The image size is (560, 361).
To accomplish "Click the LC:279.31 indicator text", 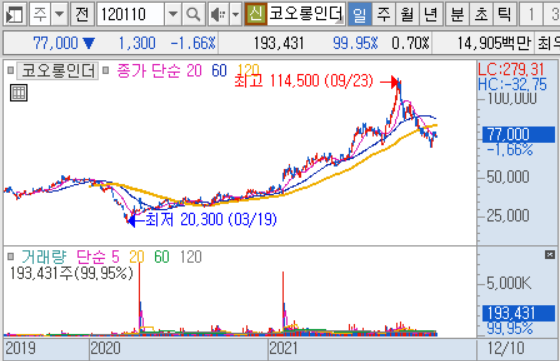I will click(511, 69).
